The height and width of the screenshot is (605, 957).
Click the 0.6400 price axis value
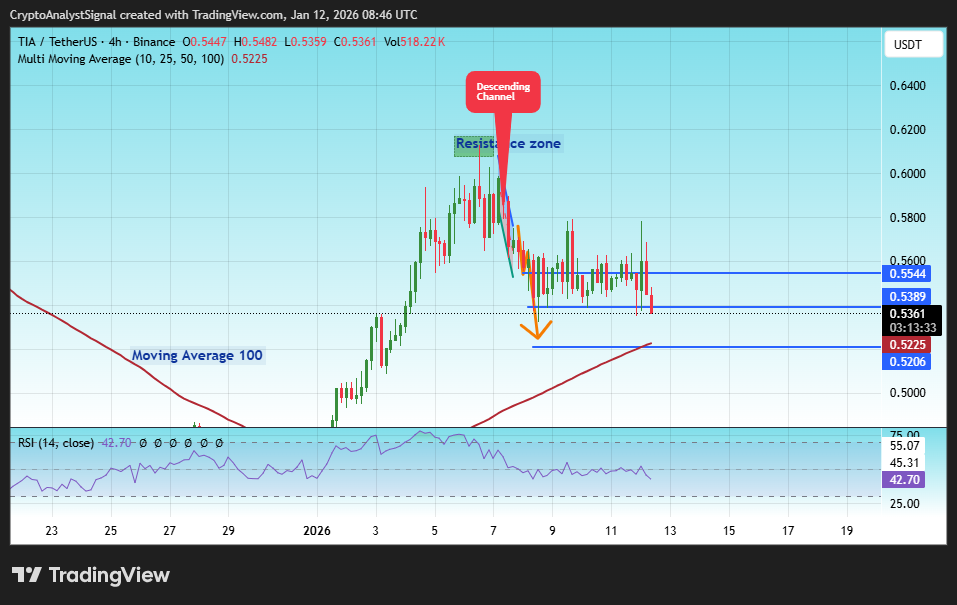coord(908,85)
